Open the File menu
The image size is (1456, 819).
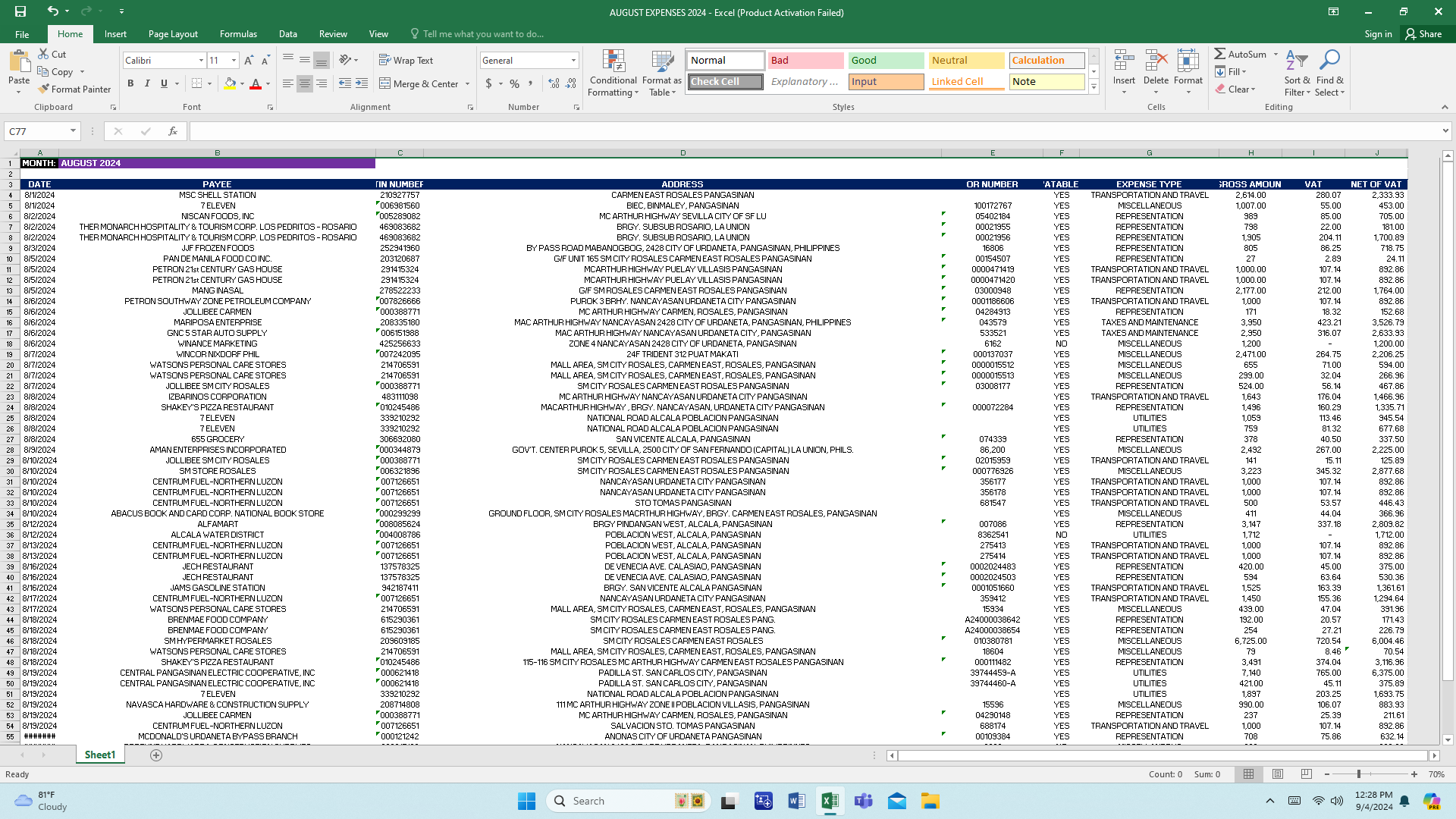point(22,34)
